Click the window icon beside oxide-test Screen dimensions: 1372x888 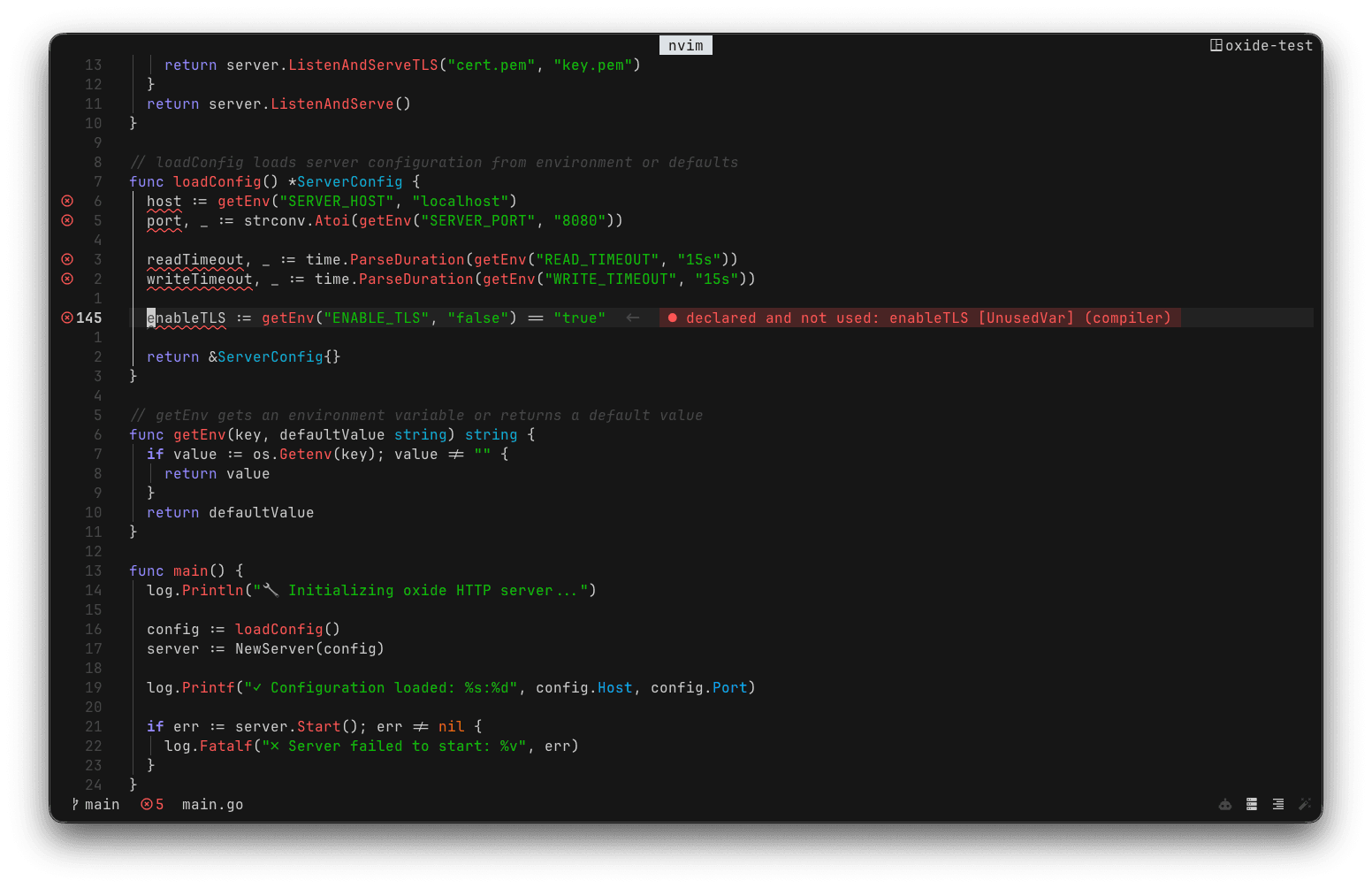[1216, 45]
